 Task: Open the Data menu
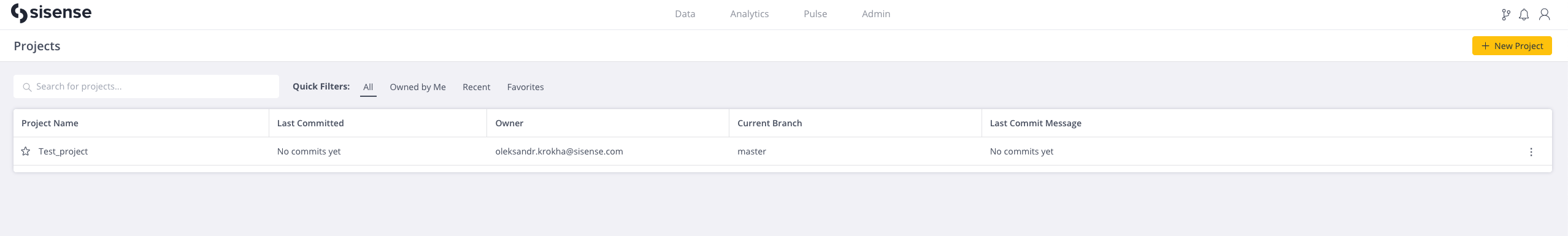(x=685, y=13)
